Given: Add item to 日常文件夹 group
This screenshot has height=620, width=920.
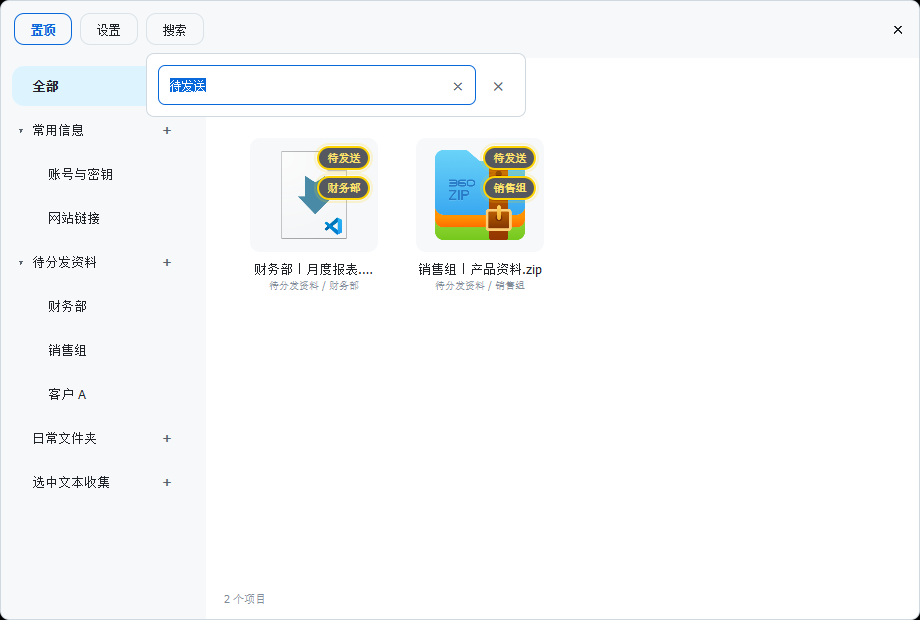Looking at the screenshot, I should 167,438.
